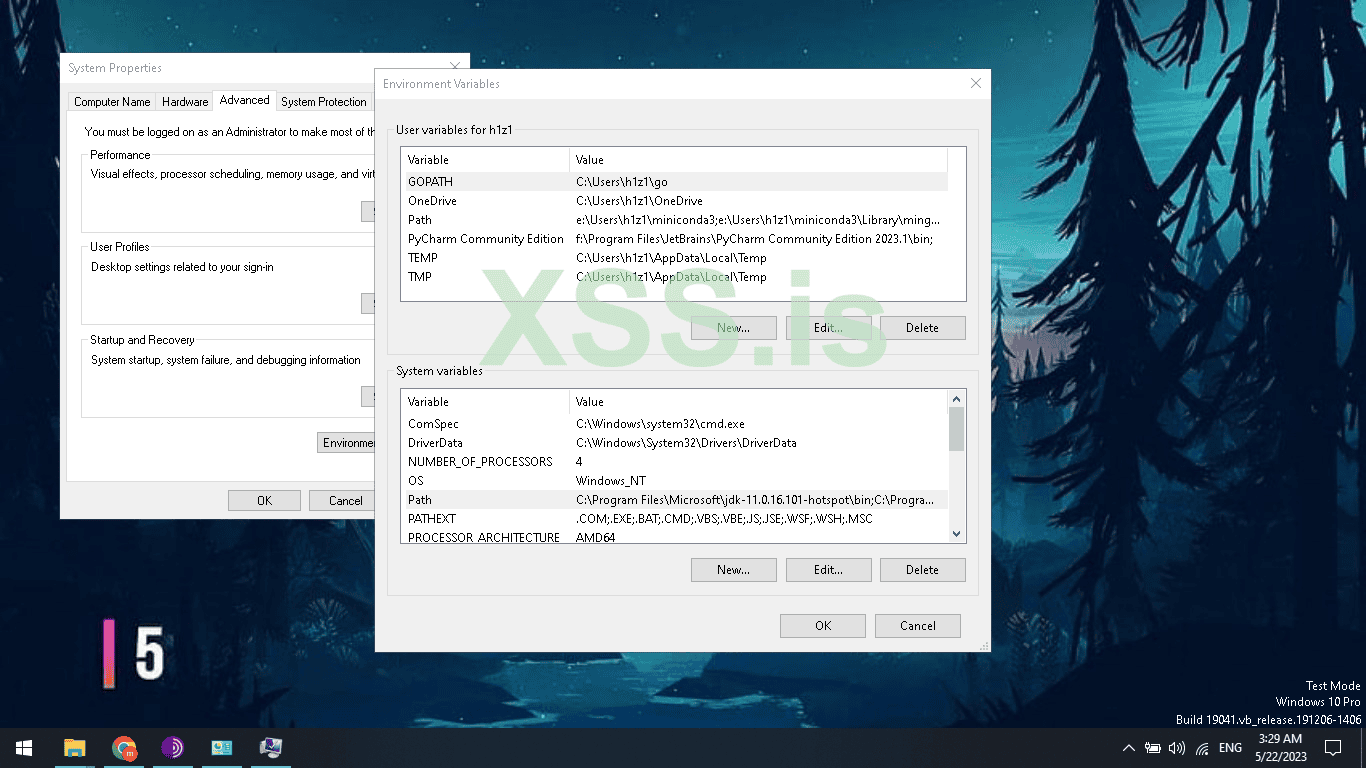Click OK in the System Properties window
Viewport: 1366px width, 768px height.
[x=264, y=501]
